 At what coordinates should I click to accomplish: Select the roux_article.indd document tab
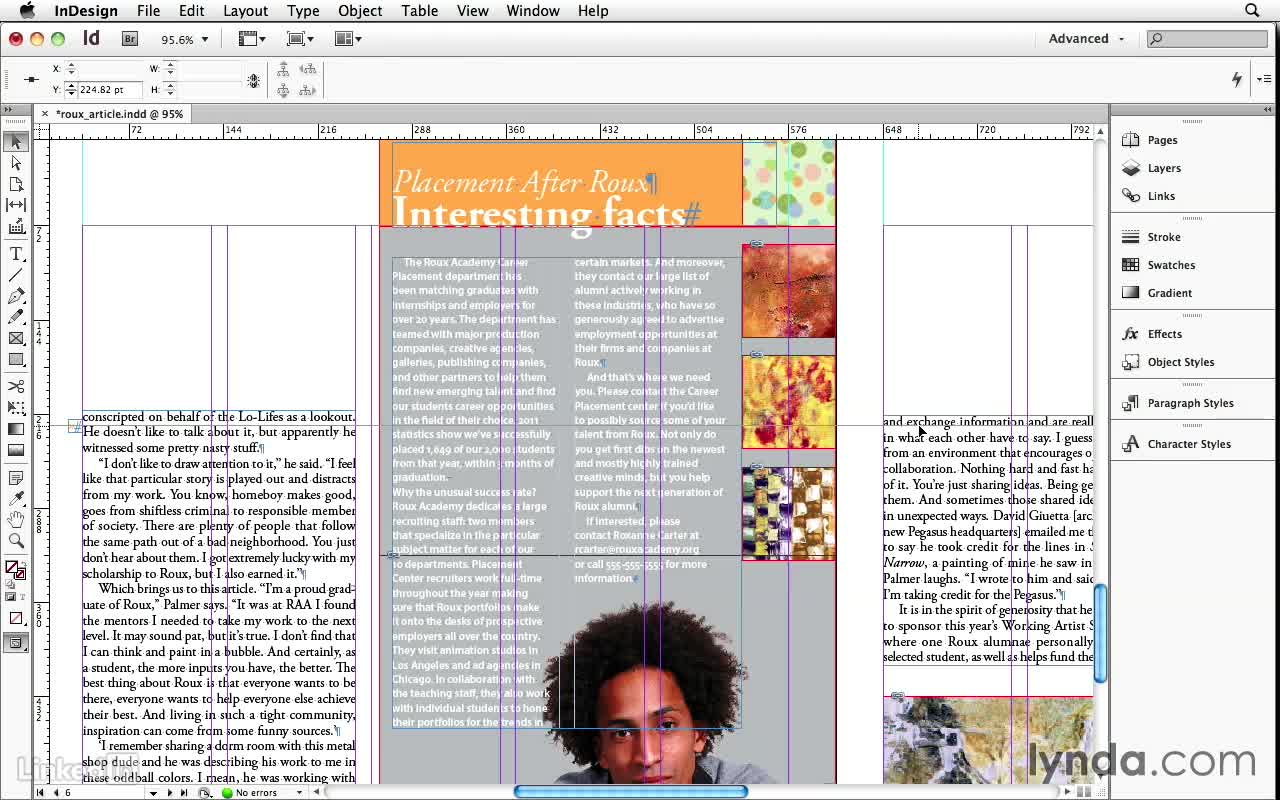(119, 114)
